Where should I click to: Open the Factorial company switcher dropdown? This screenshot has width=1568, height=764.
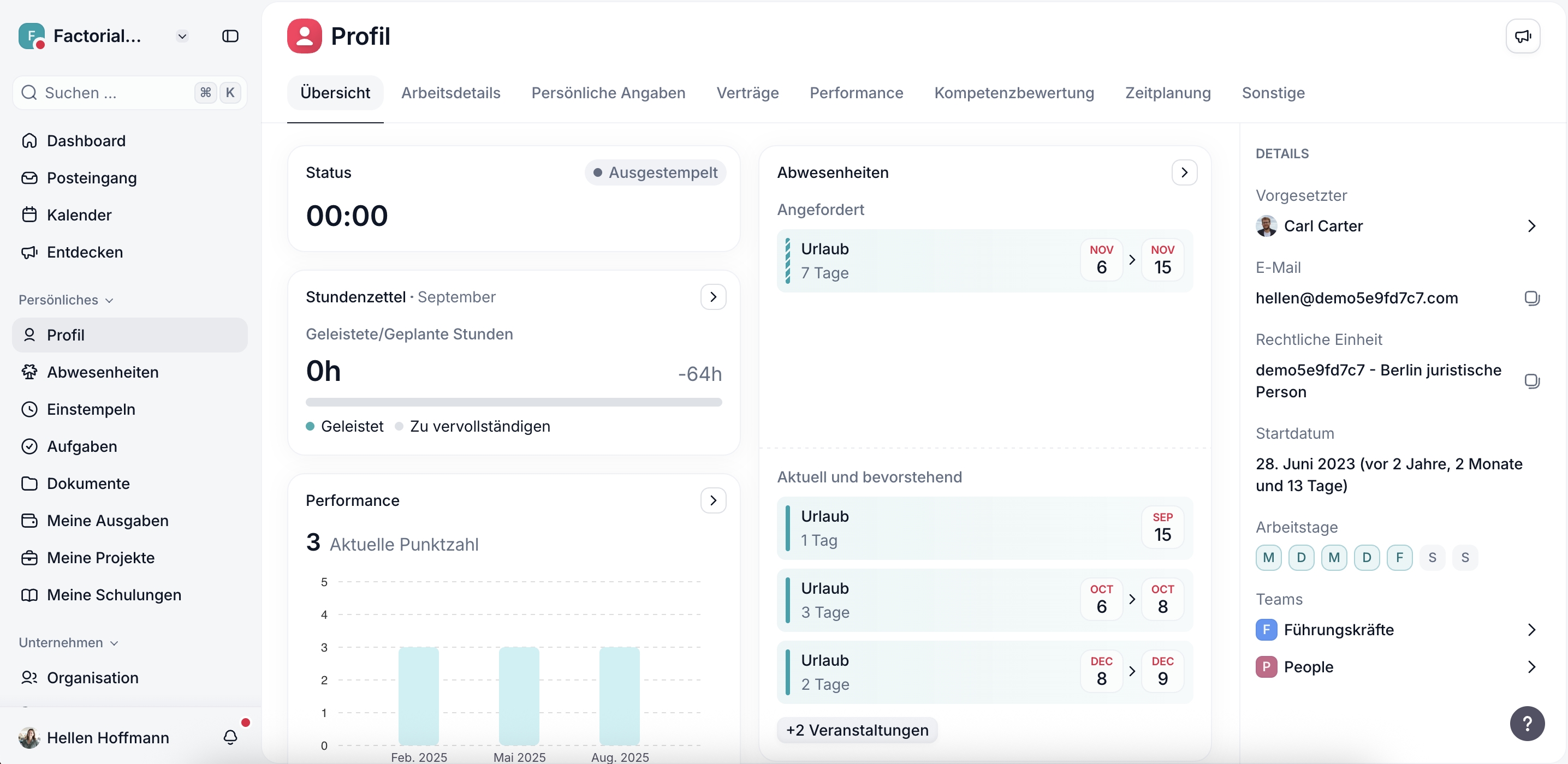tap(182, 37)
